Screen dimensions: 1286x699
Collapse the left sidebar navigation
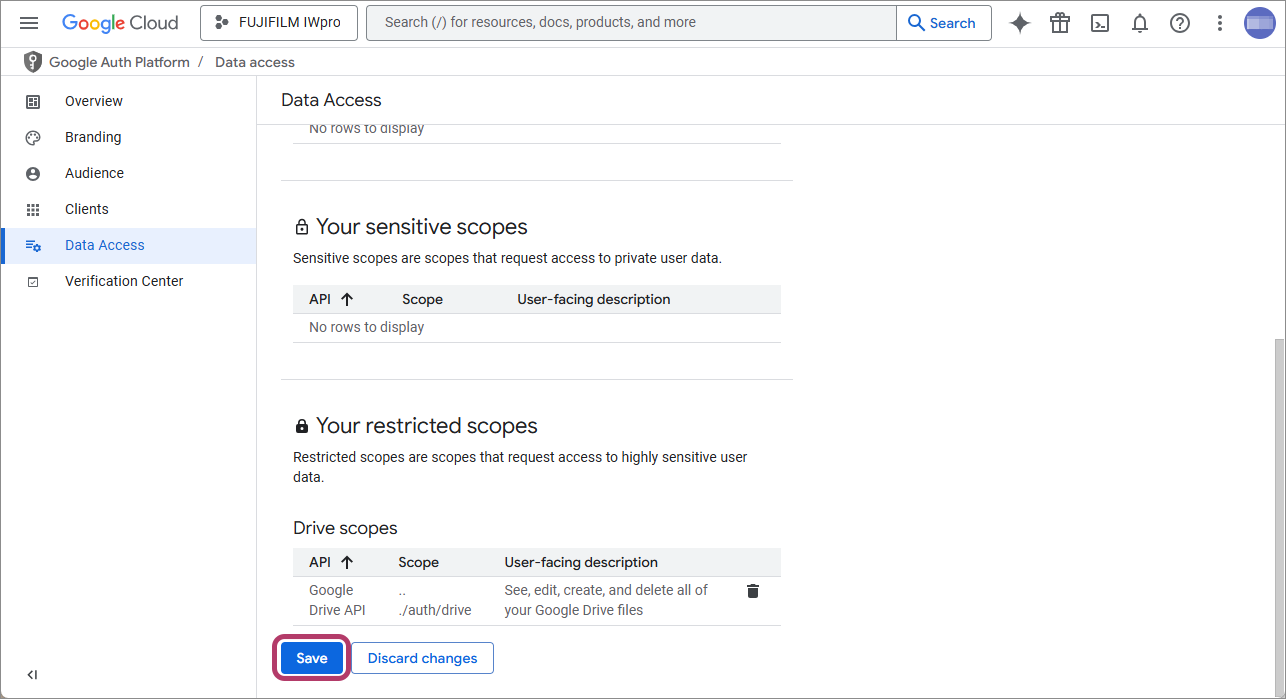[32, 675]
